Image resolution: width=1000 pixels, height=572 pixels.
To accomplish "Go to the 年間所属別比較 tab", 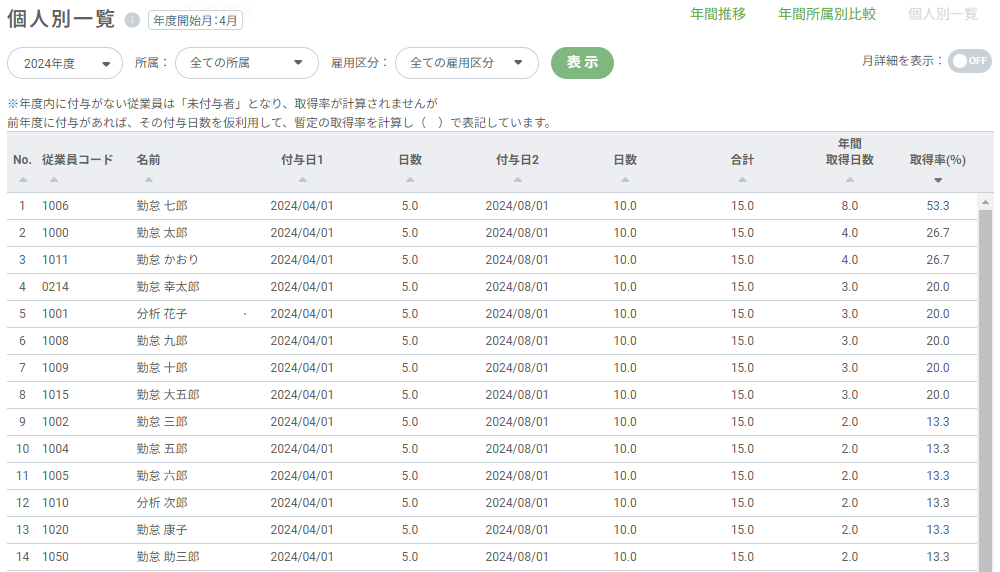I will tap(827, 14).
